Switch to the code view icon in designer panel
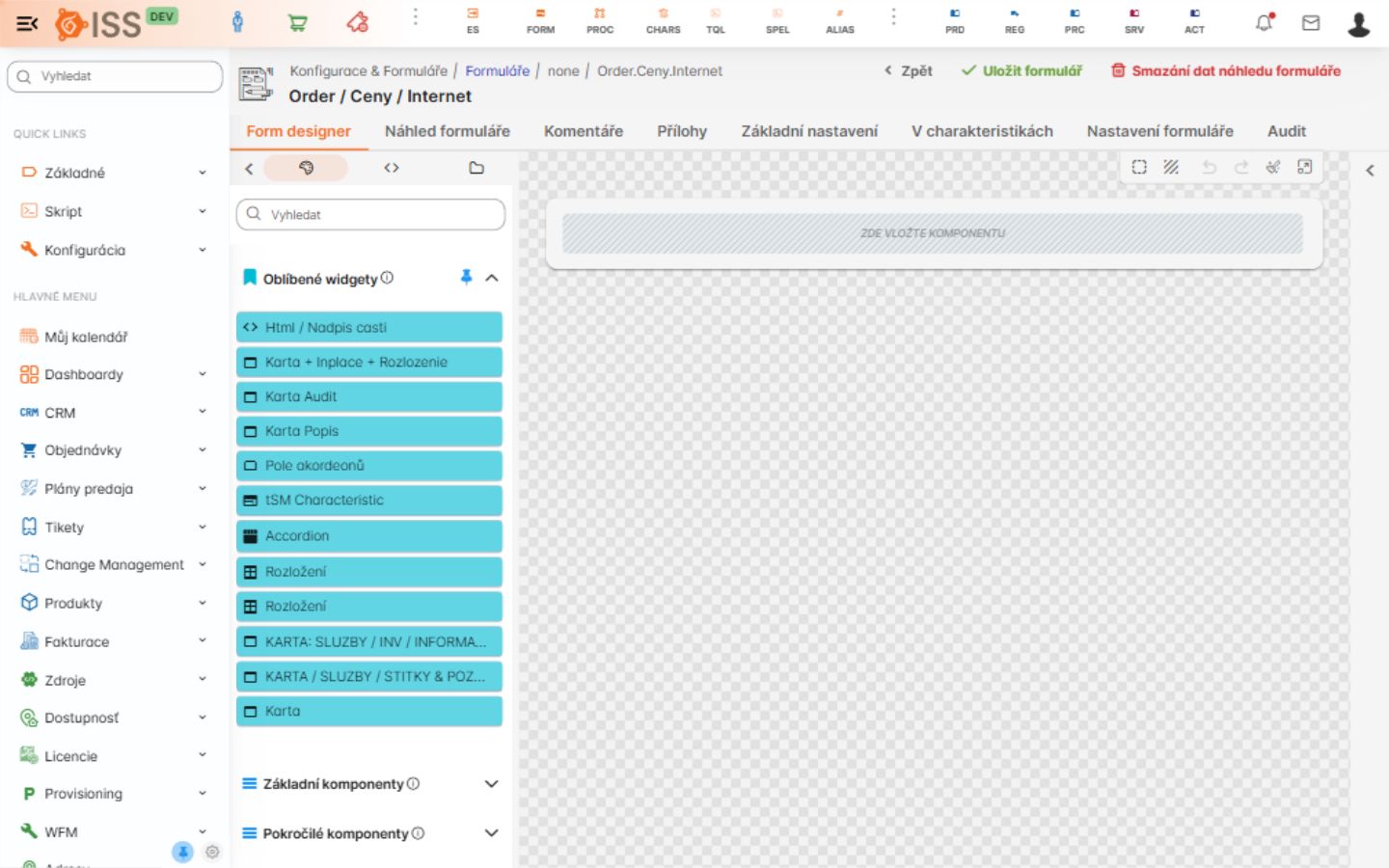 click(391, 168)
